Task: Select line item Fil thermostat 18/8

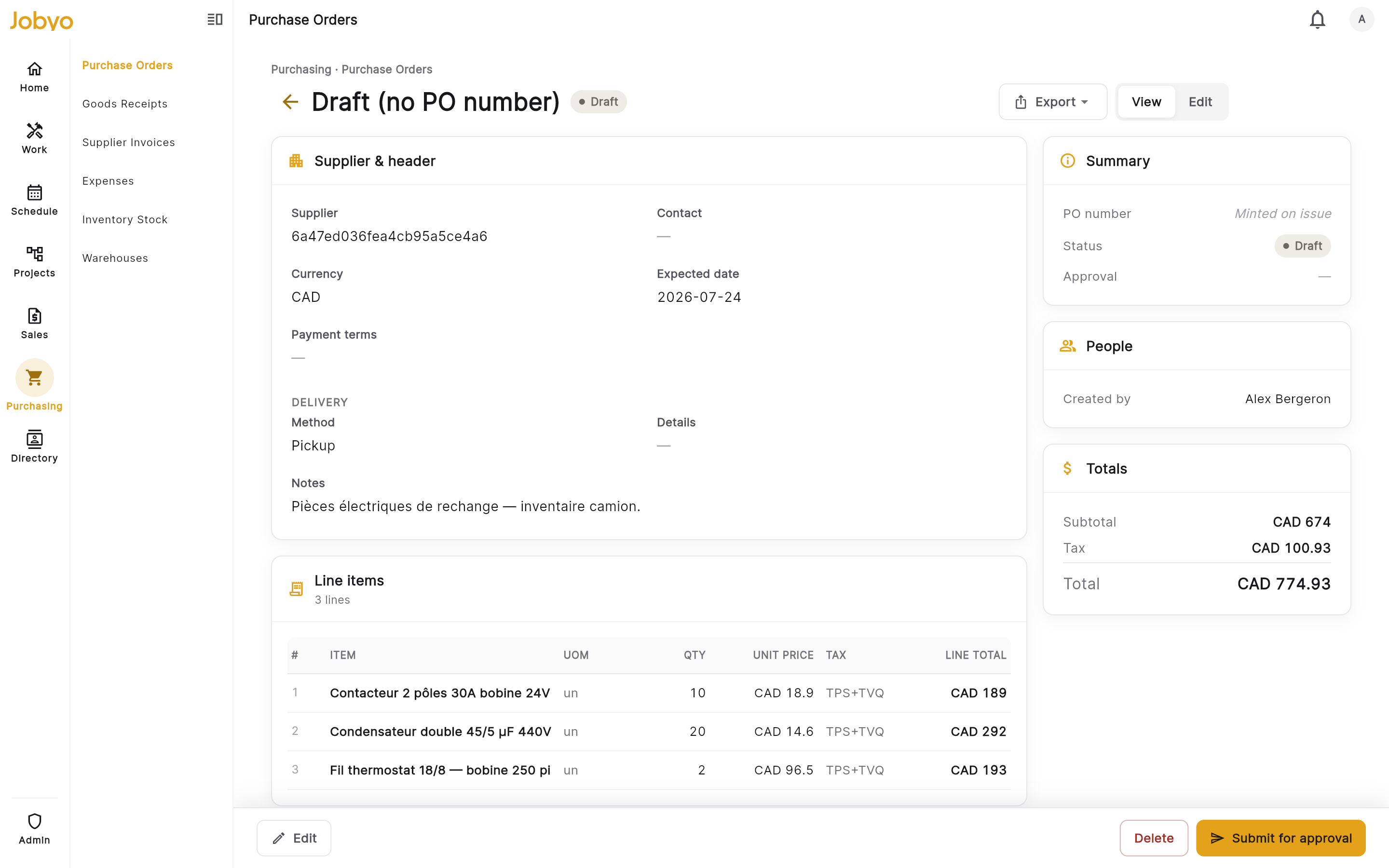Action: (x=440, y=770)
